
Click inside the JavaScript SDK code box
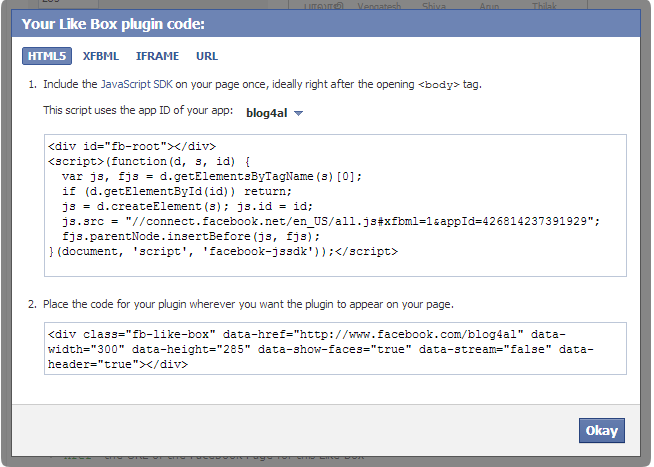pos(335,205)
